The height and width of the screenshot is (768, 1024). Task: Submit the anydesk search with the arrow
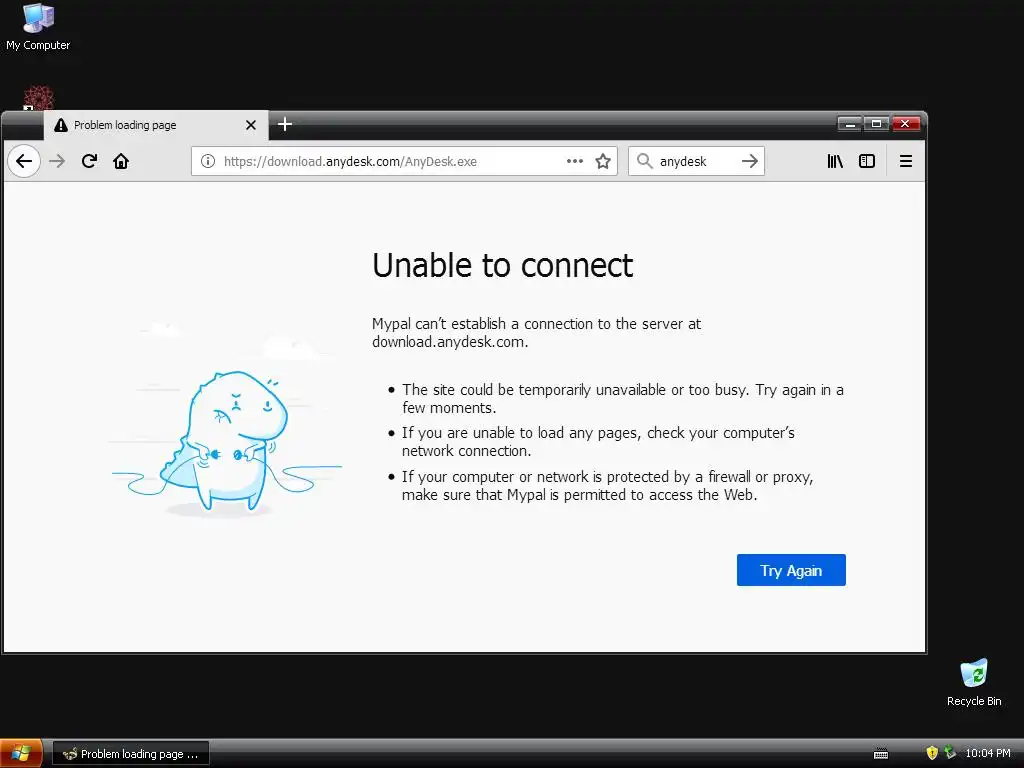pyautogui.click(x=750, y=161)
